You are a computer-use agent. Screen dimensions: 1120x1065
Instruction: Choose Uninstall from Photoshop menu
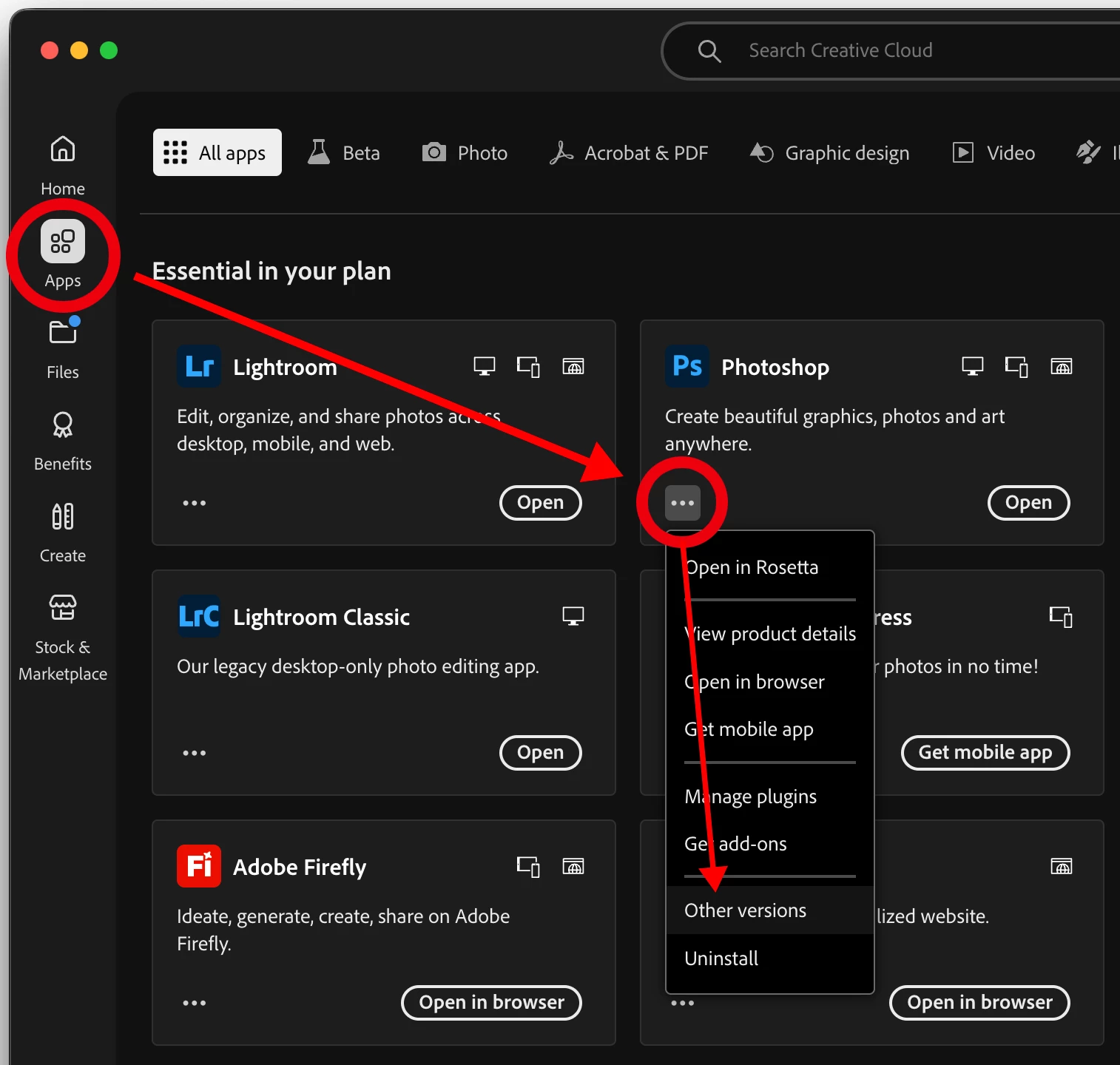(770, 958)
